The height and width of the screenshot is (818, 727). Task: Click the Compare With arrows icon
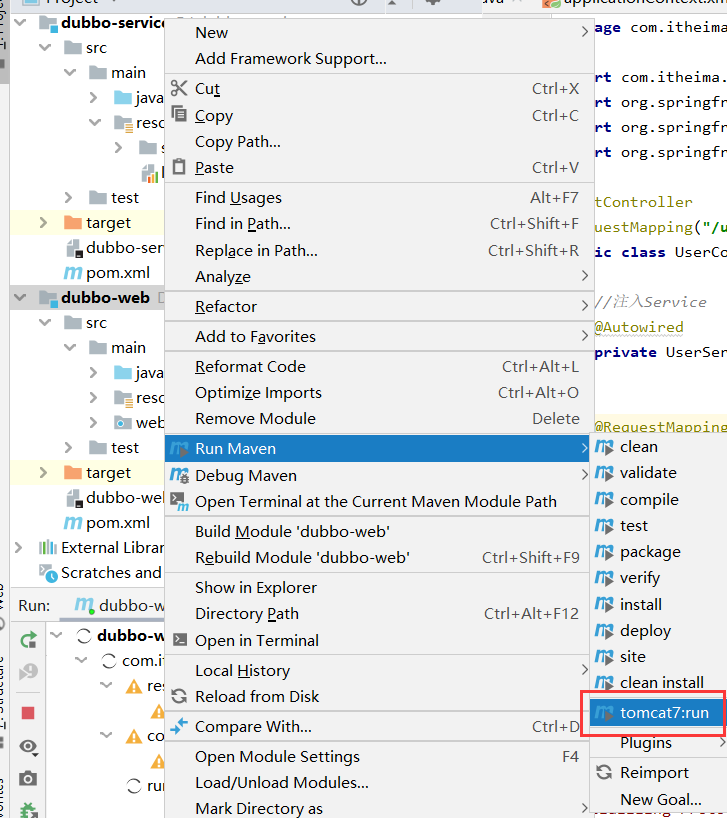click(x=179, y=726)
